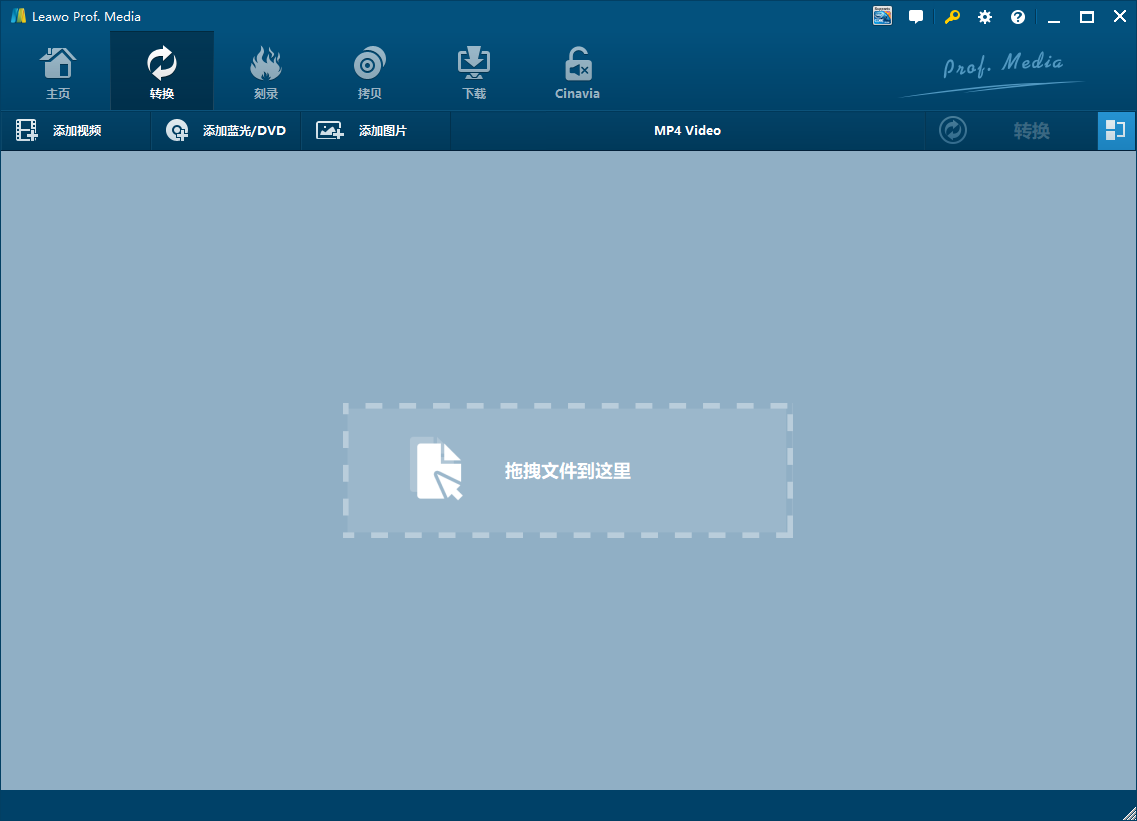Image resolution: width=1137 pixels, height=821 pixels.
Task: Click the screen recorder icon in title bar
Action: [x=882, y=16]
